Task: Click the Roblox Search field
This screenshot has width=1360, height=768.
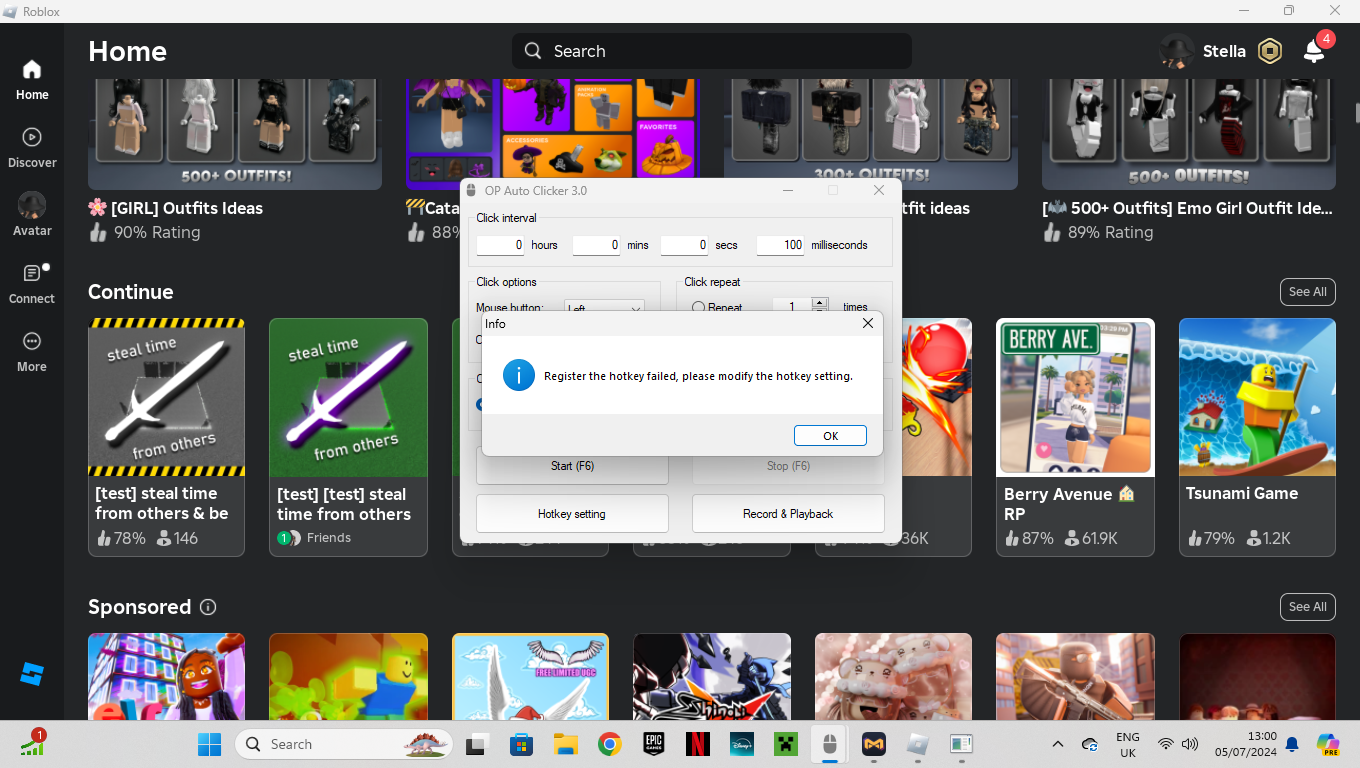Action: (712, 51)
